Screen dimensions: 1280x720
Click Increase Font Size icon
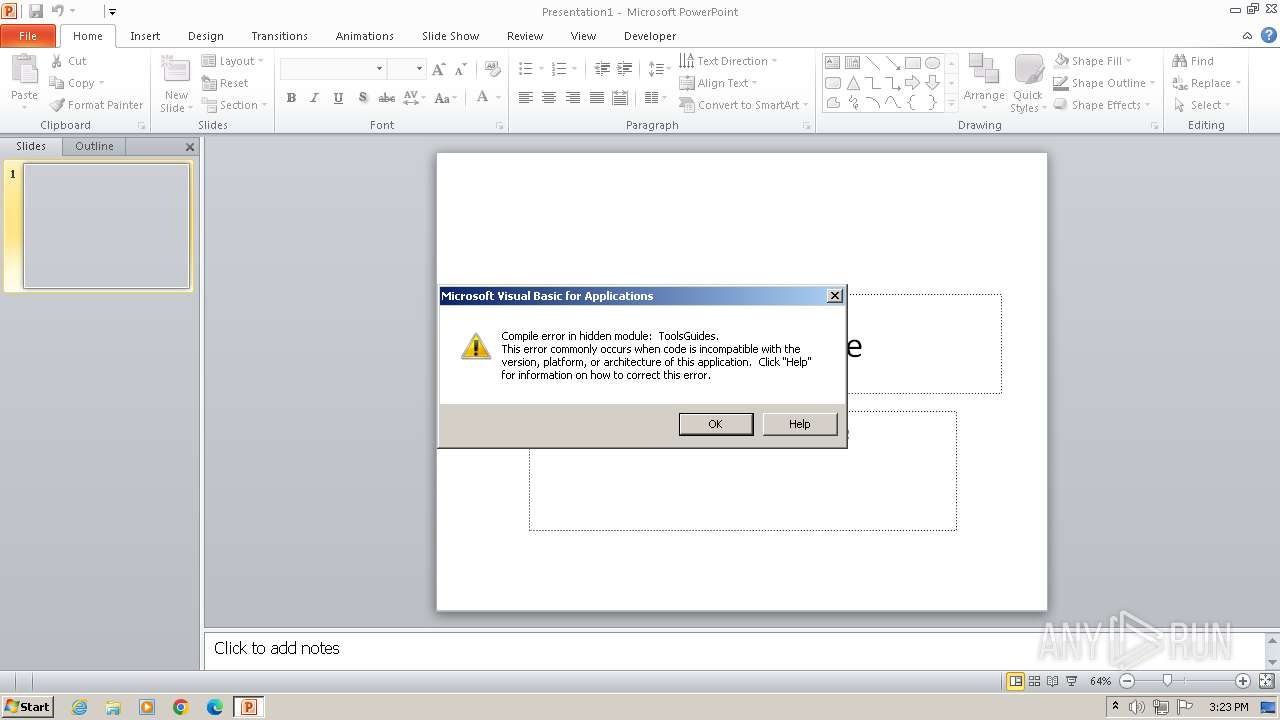(438, 69)
